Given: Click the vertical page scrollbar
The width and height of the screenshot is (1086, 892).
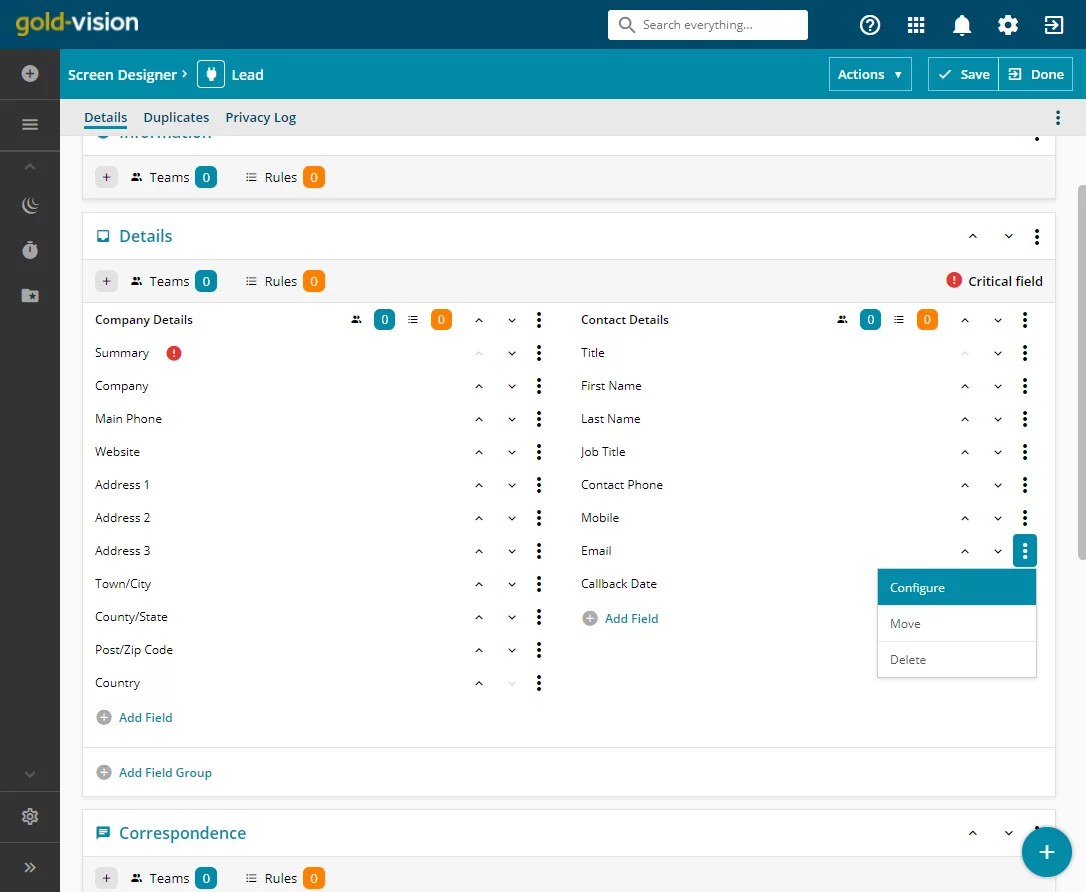Looking at the screenshot, I should coord(1082,371).
